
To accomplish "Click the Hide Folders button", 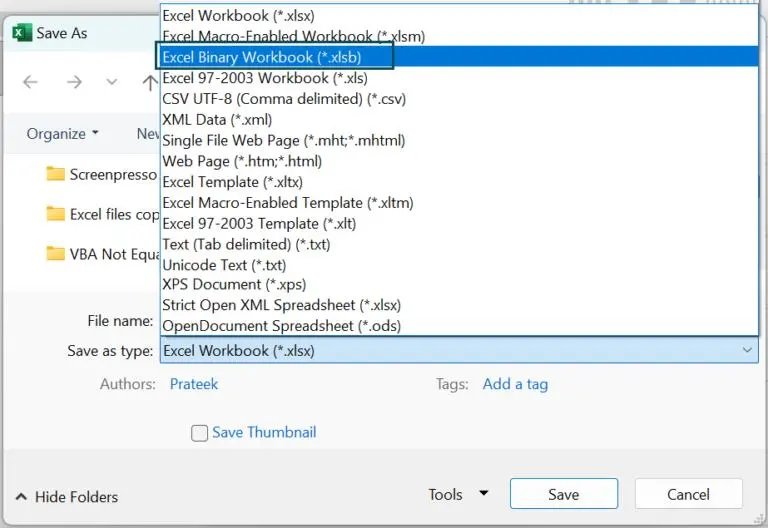I will [x=67, y=497].
